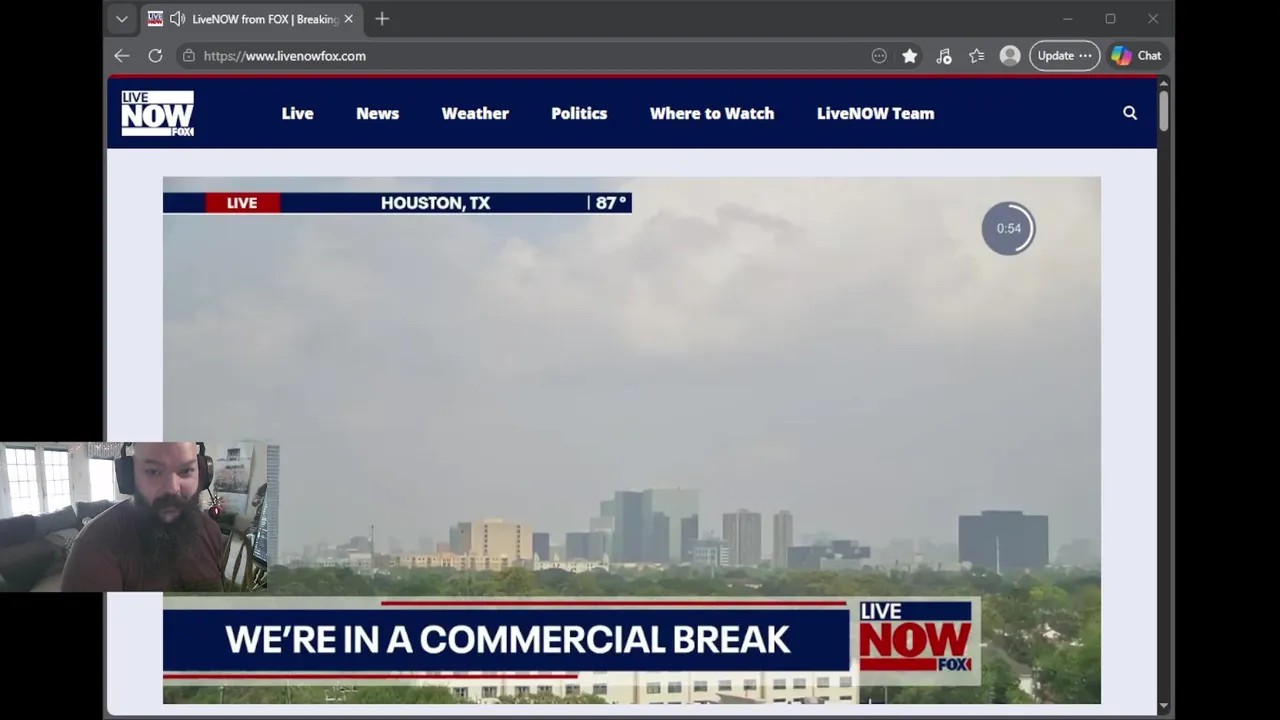
Task: Reload the livenowfox.com page
Action: pyautogui.click(x=155, y=56)
